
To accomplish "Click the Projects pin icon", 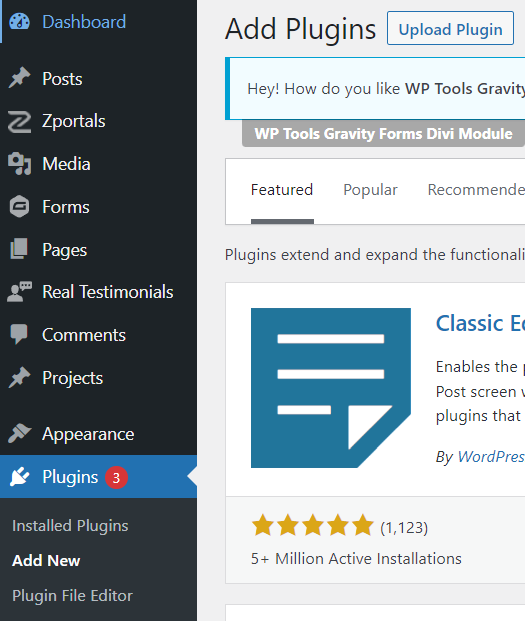I will [19, 377].
